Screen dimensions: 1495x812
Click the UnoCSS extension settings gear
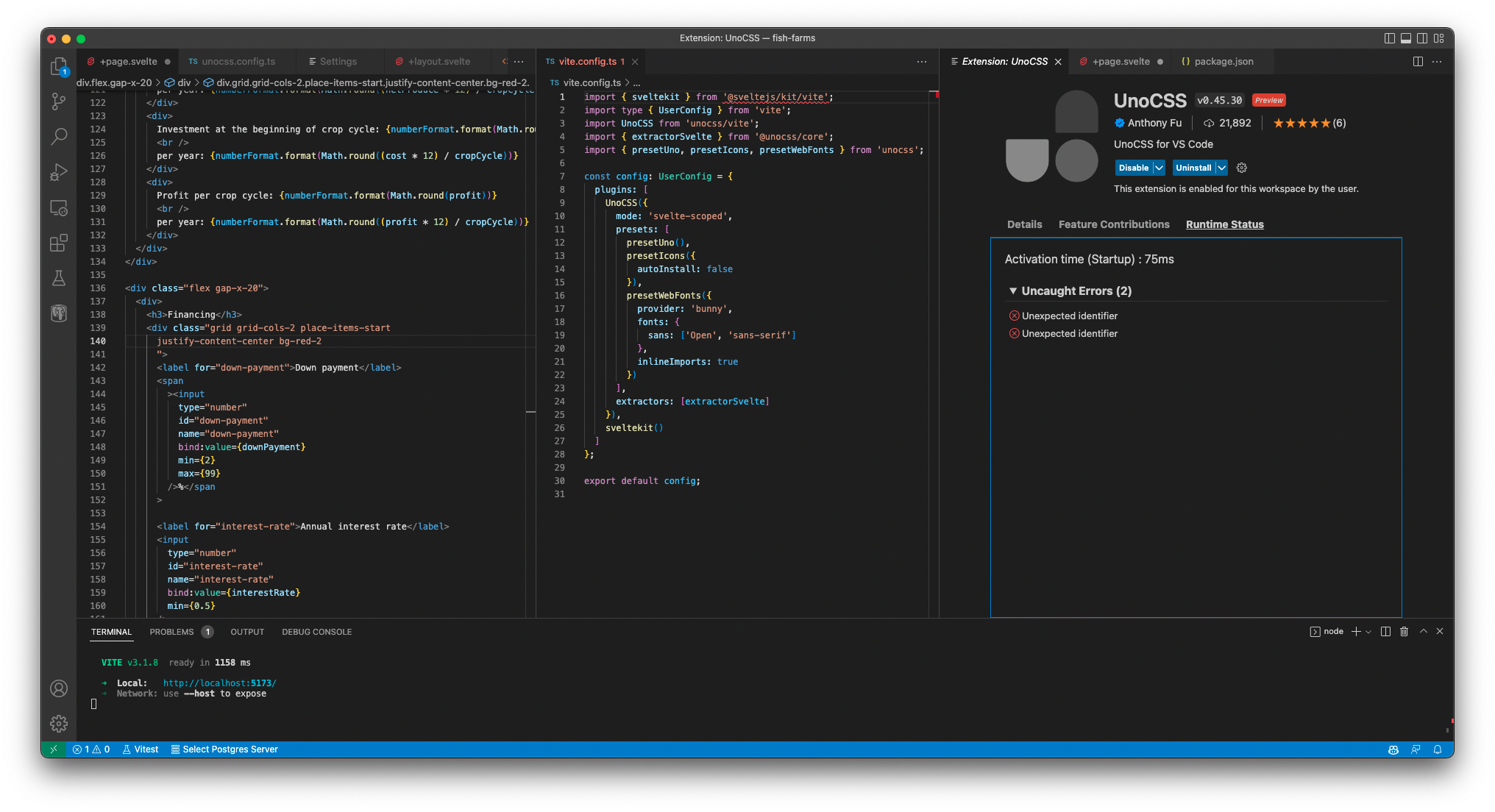[x=1242, y=168]
